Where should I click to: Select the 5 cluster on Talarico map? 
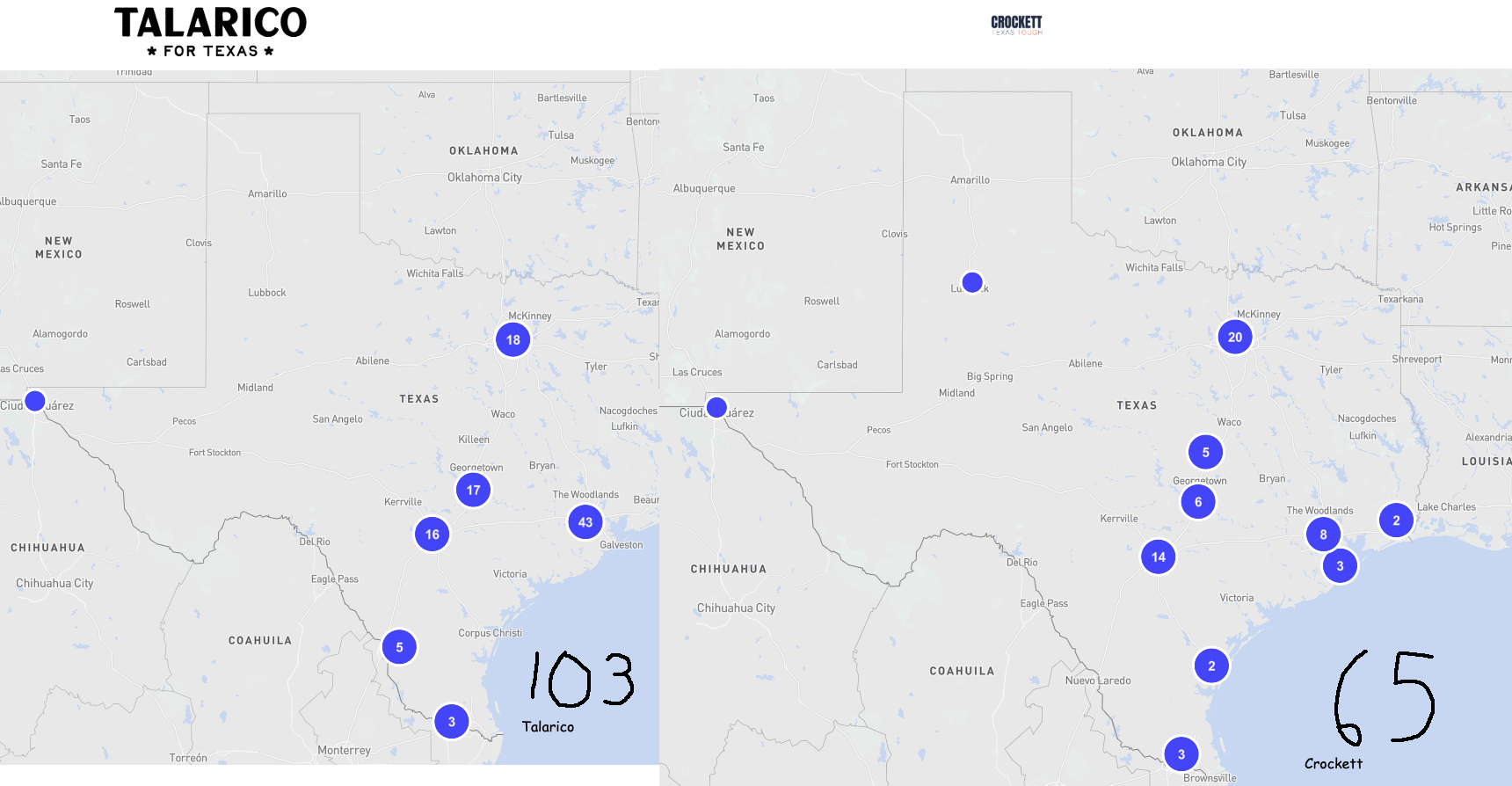point(399,647)
